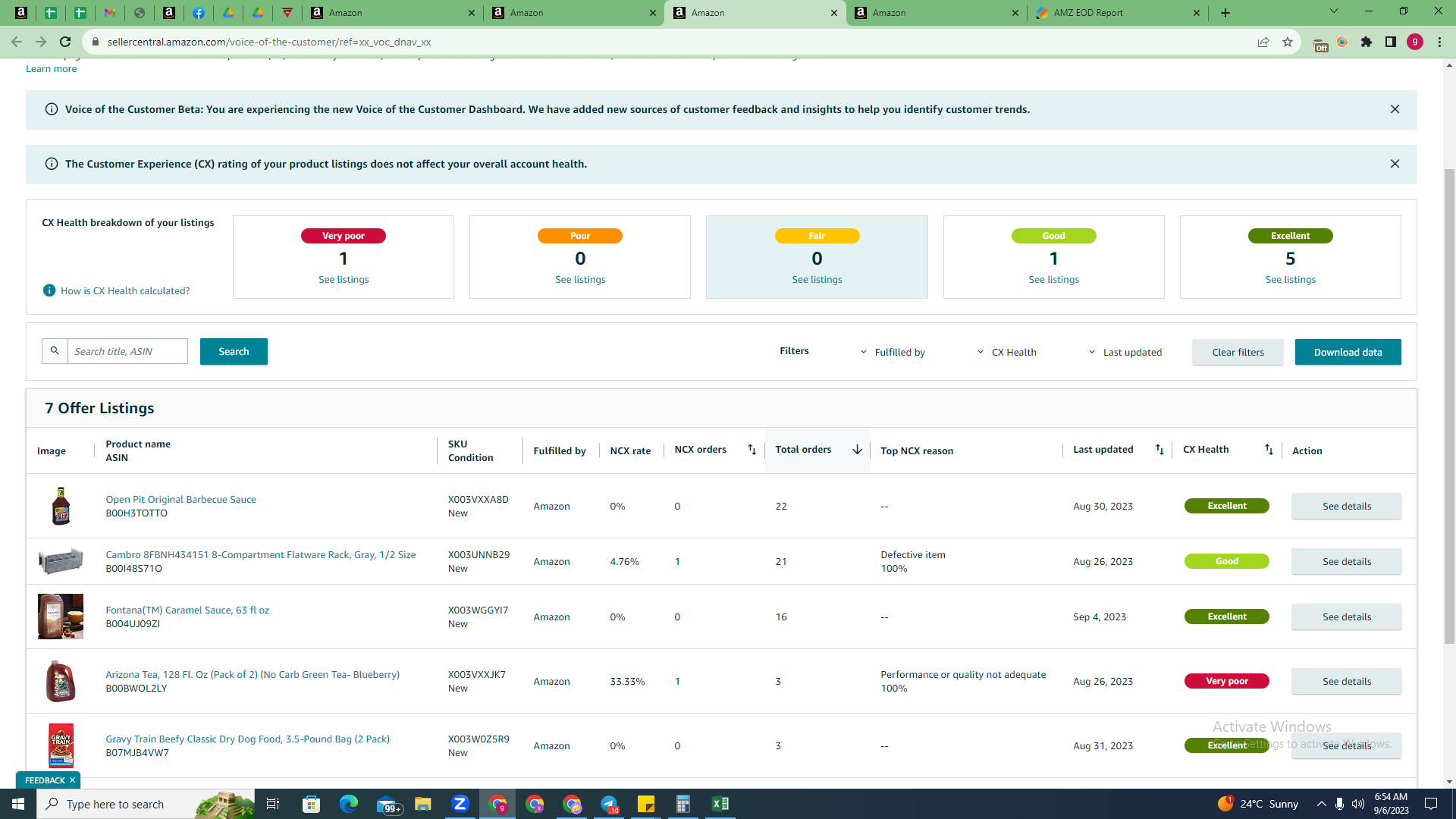Click the page vertical scrollbar

1449,406
